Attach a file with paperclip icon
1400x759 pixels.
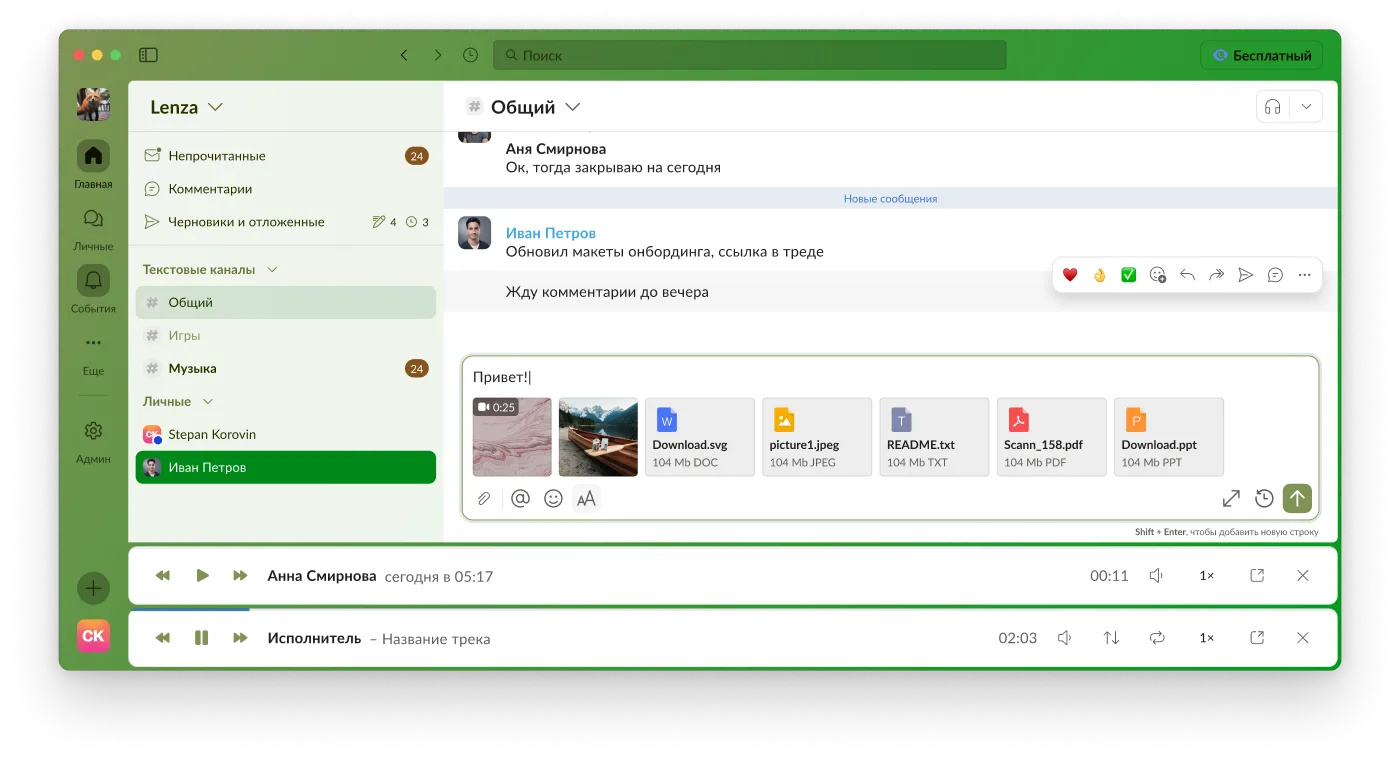coord(484,498)
